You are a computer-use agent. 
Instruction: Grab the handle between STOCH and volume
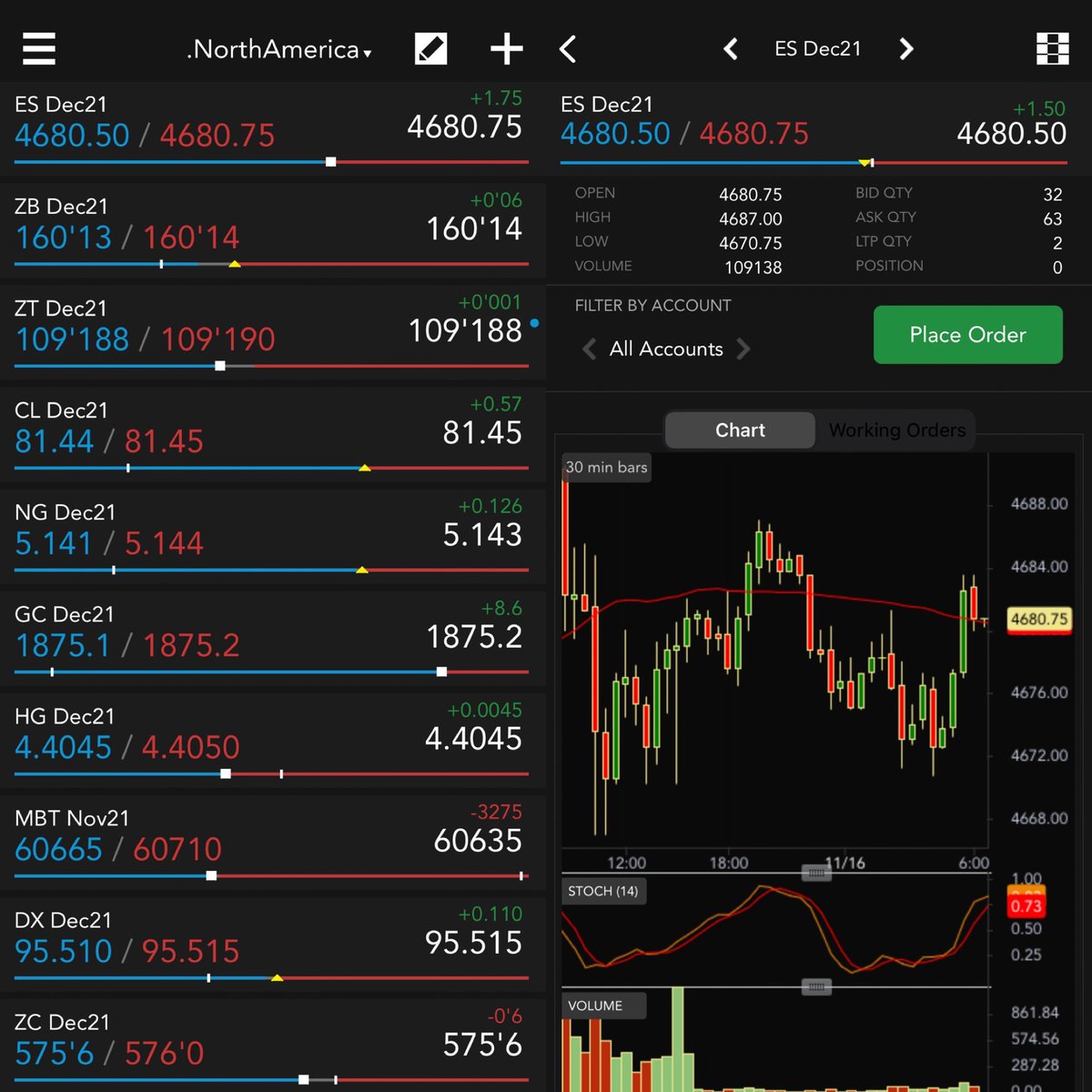click(816, 986)
